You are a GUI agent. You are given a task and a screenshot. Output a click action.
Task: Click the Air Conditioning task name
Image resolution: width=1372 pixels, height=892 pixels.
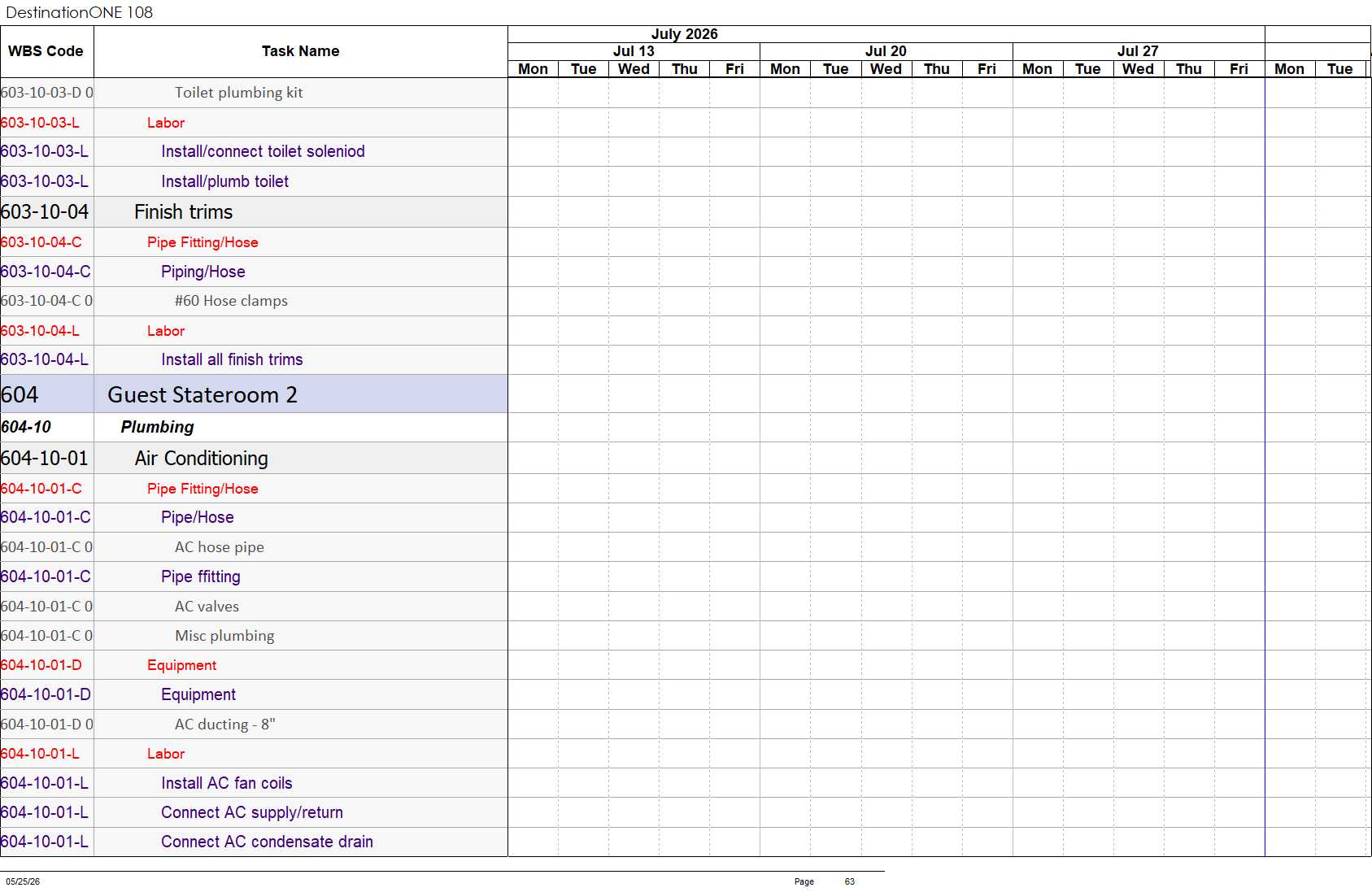pyautogui.click(x=201, y=459)
